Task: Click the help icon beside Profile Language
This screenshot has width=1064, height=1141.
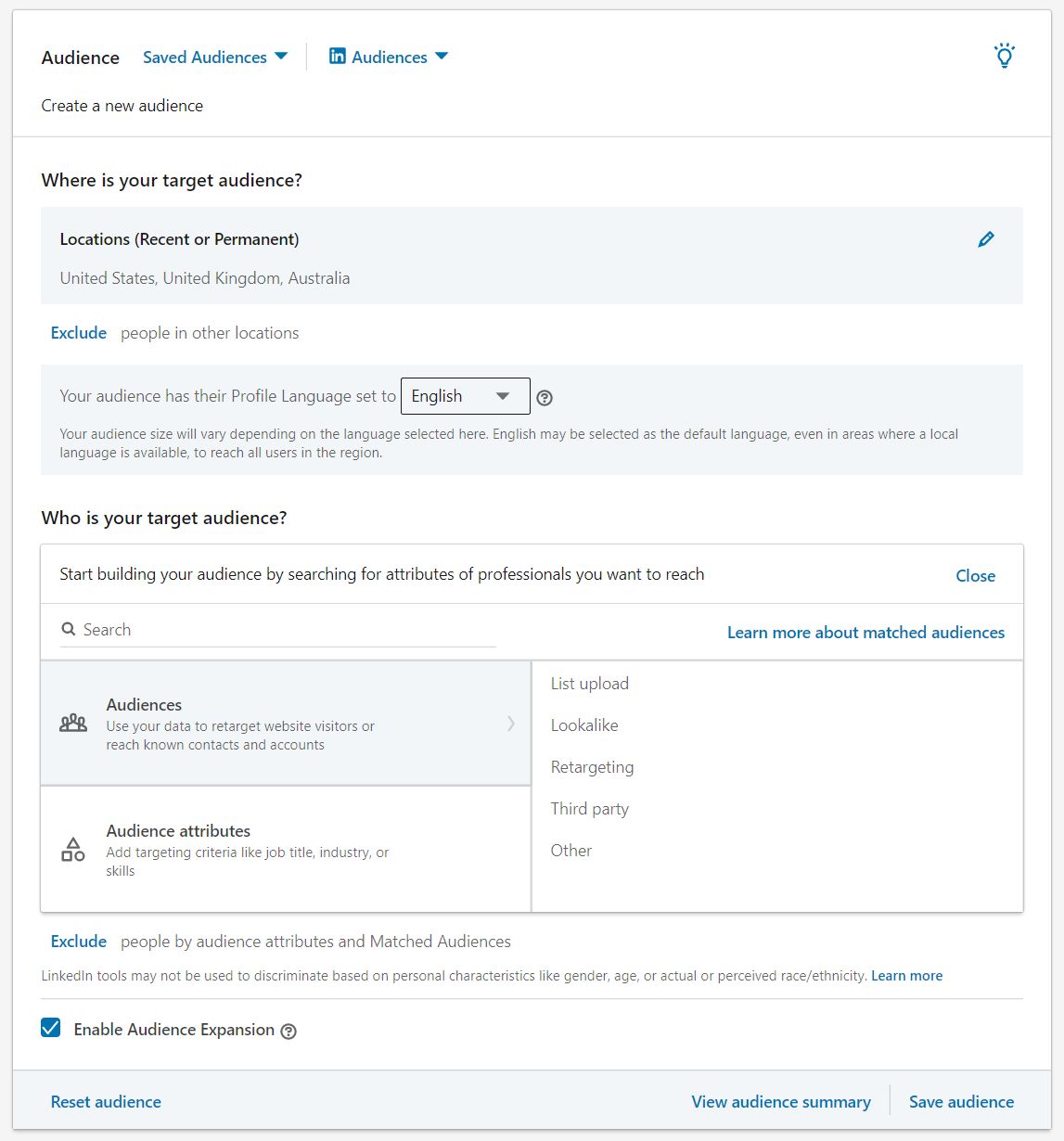Action: (x=545, y=397)
